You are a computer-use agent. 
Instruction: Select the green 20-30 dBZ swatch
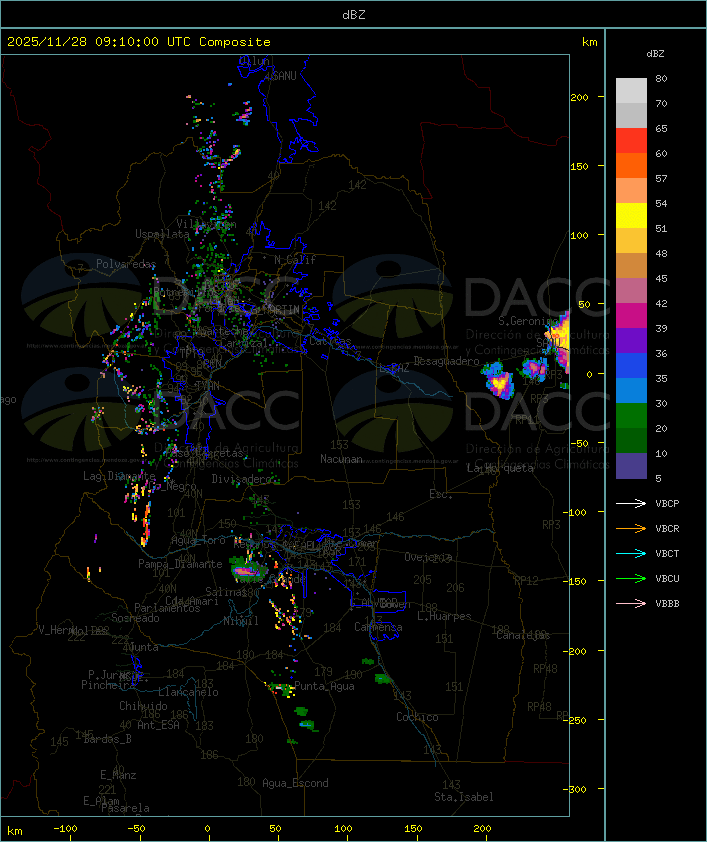pyautogui.click(x=631, y=416)
